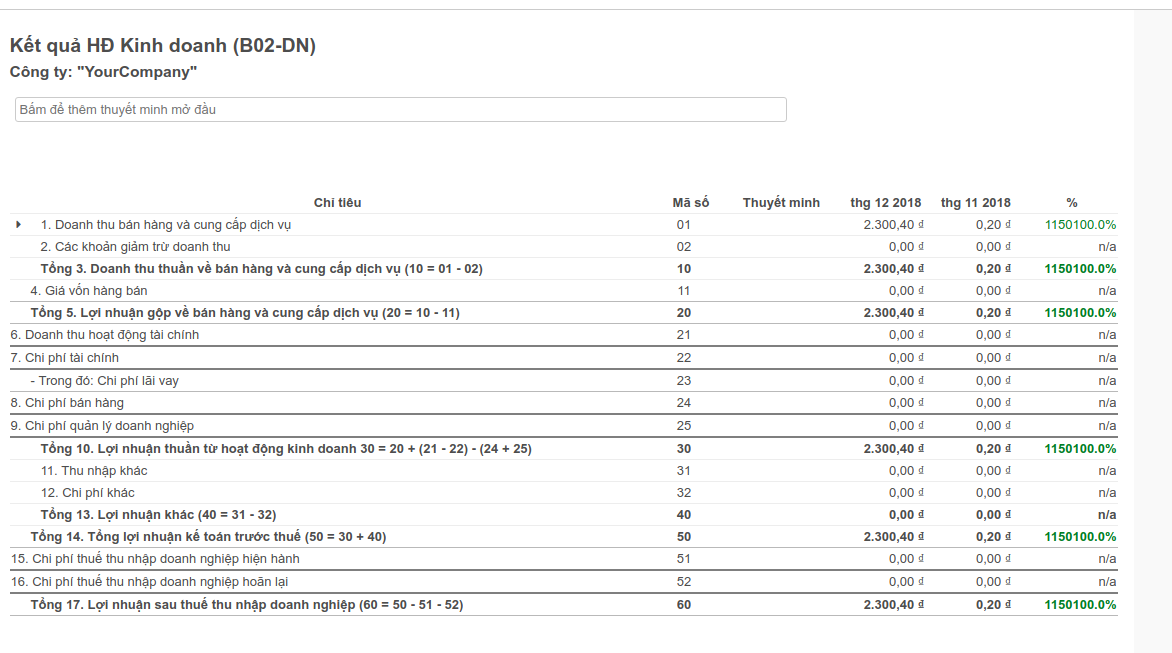
Task: Click 'n/a' percent in row code 40
Action: pos(1107,515)
